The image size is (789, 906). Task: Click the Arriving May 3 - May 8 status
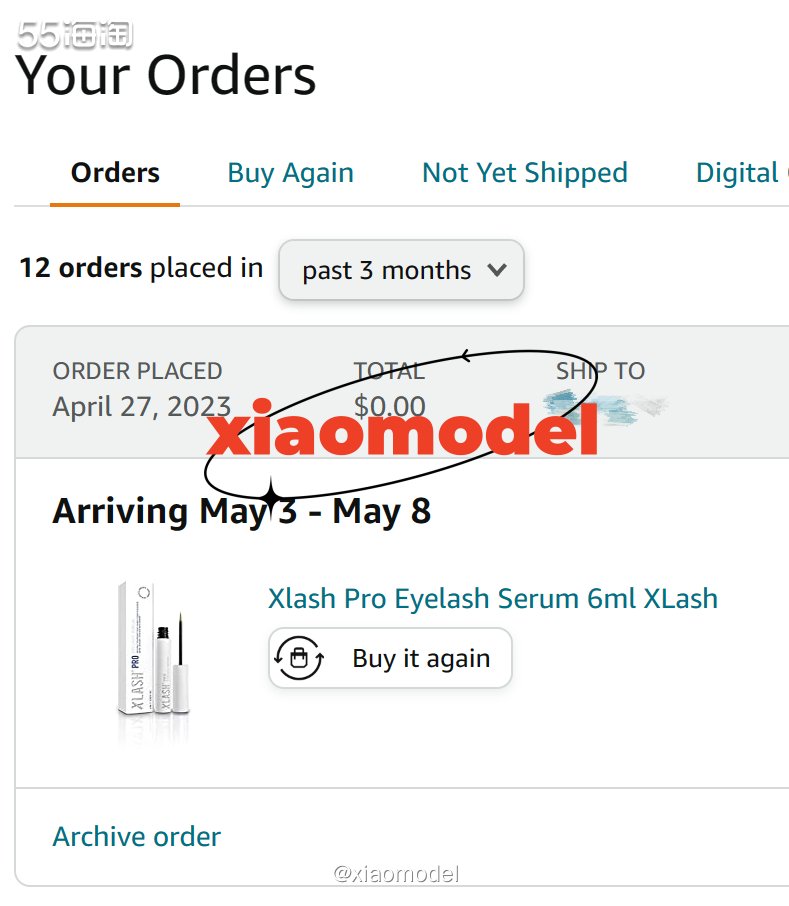[241, 511]
